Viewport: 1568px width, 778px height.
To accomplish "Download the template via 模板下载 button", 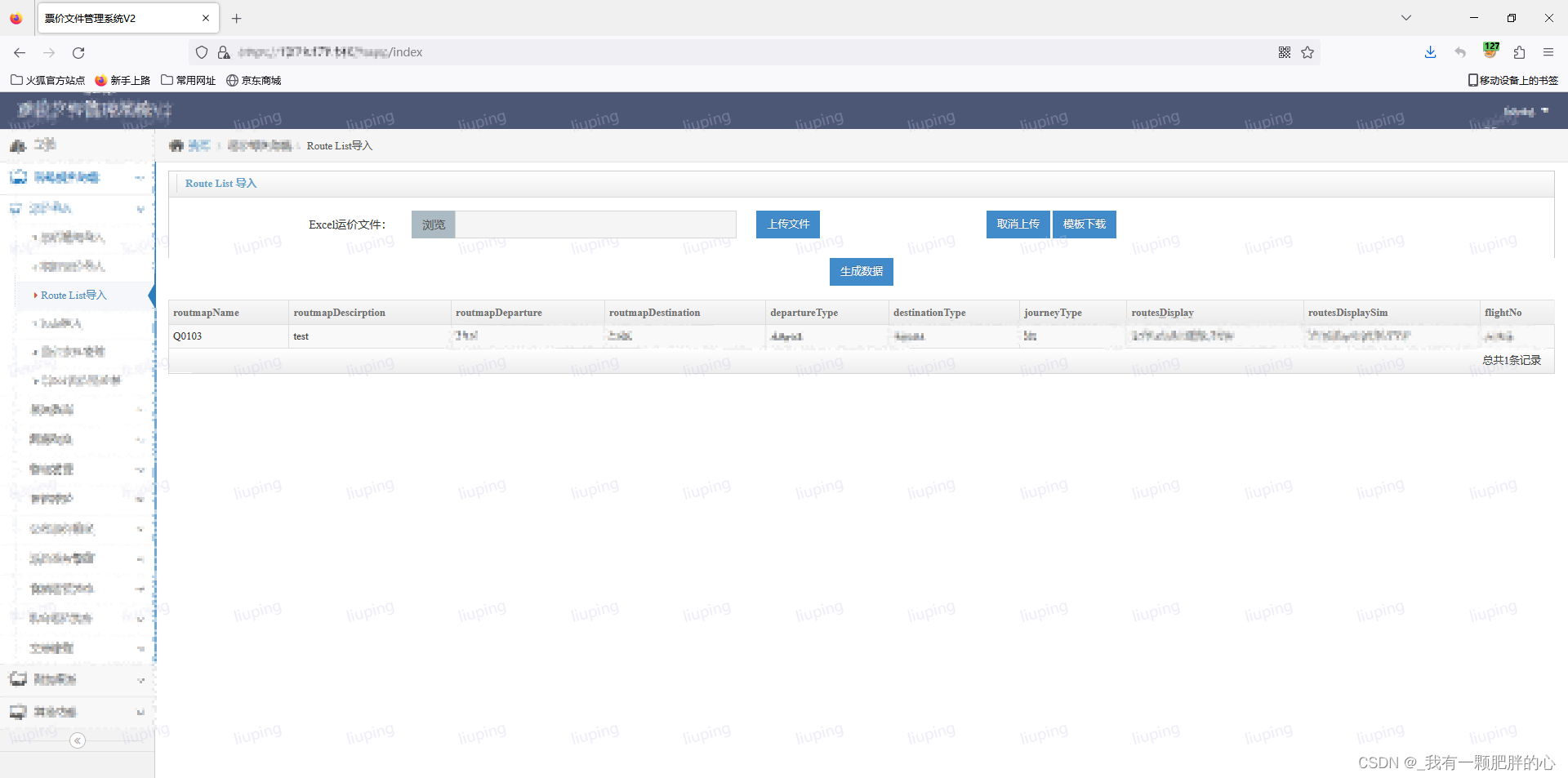I will [x=1084, y=224].
